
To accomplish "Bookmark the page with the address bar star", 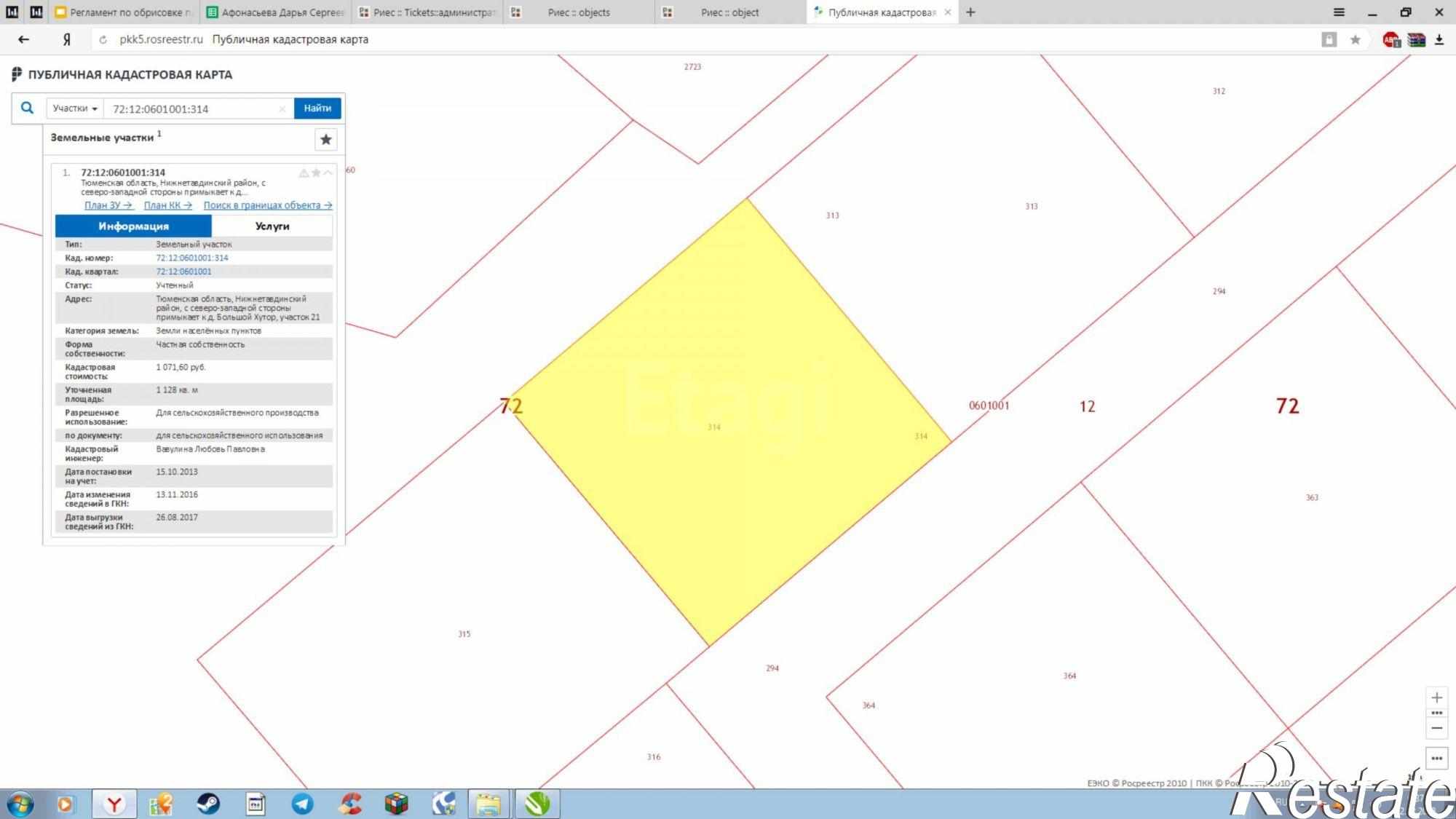I will click(x=1355, y=39).
